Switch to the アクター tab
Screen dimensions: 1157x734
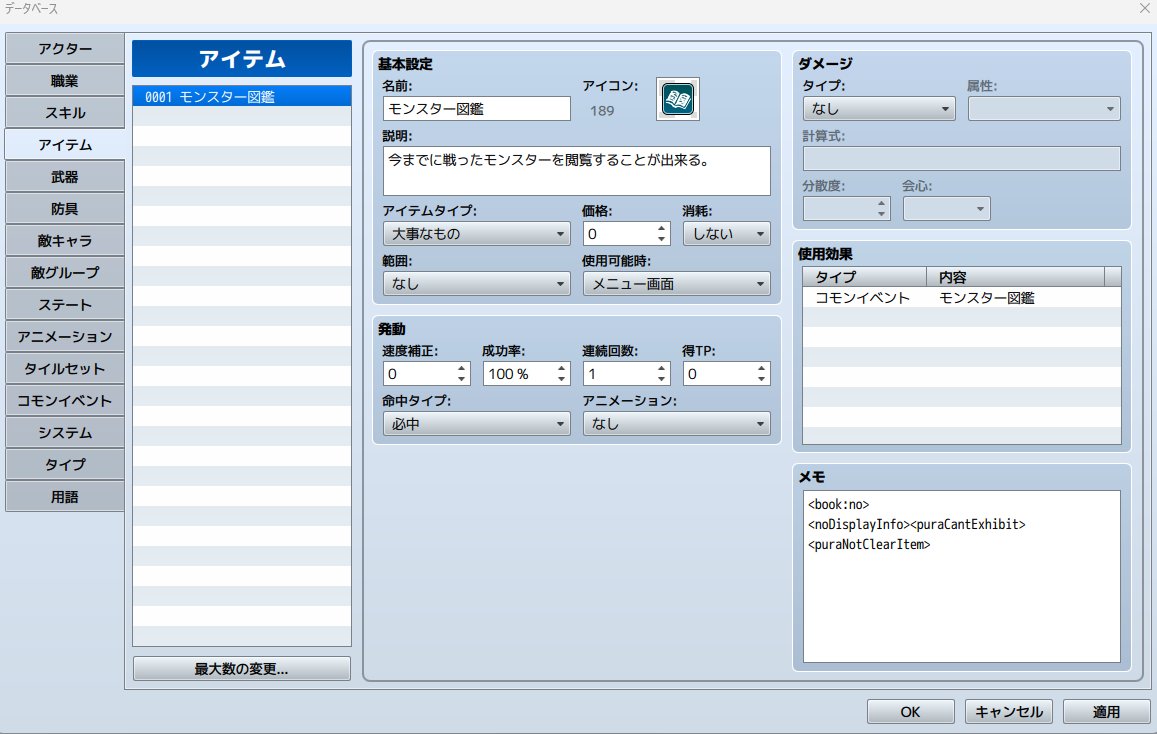tap(65, 49)
